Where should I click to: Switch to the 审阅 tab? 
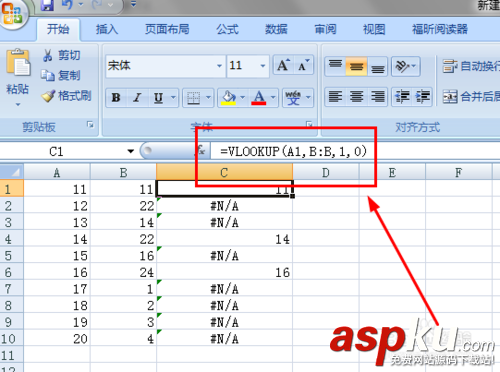tap(325, 29)
